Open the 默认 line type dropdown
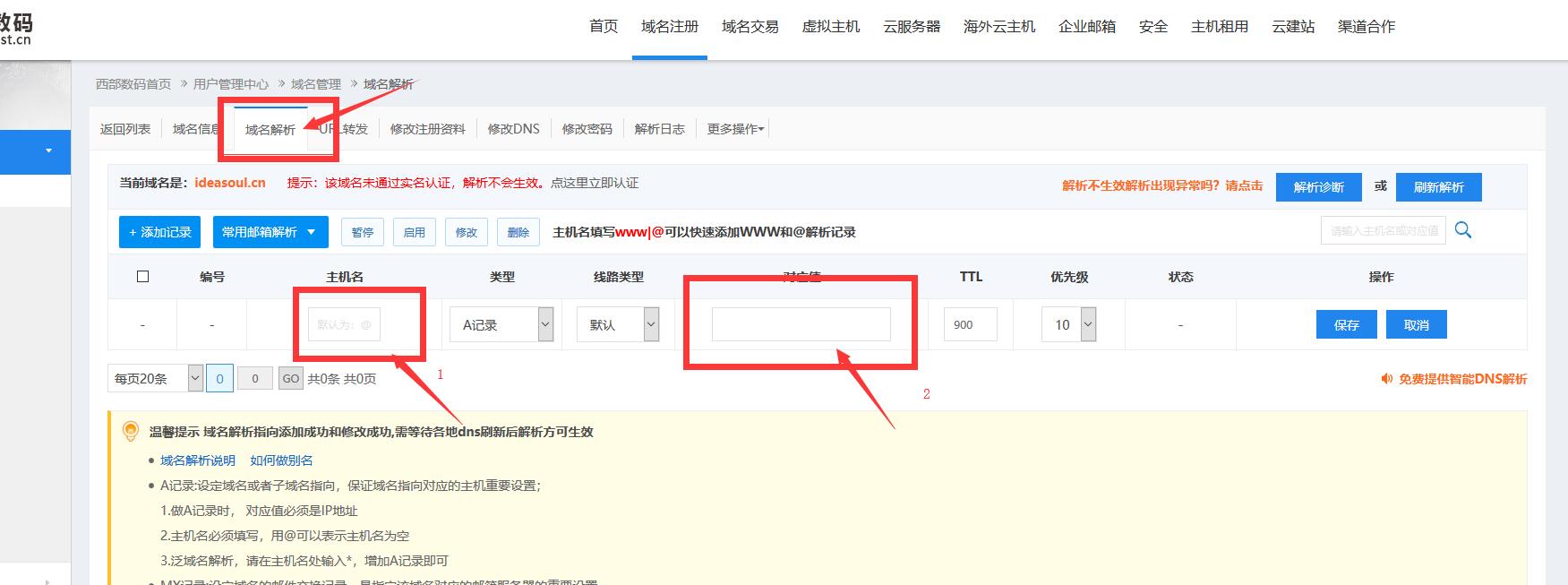Viewport: 1568px width, 585px height. pyautogui.click(x=618, y=324)
